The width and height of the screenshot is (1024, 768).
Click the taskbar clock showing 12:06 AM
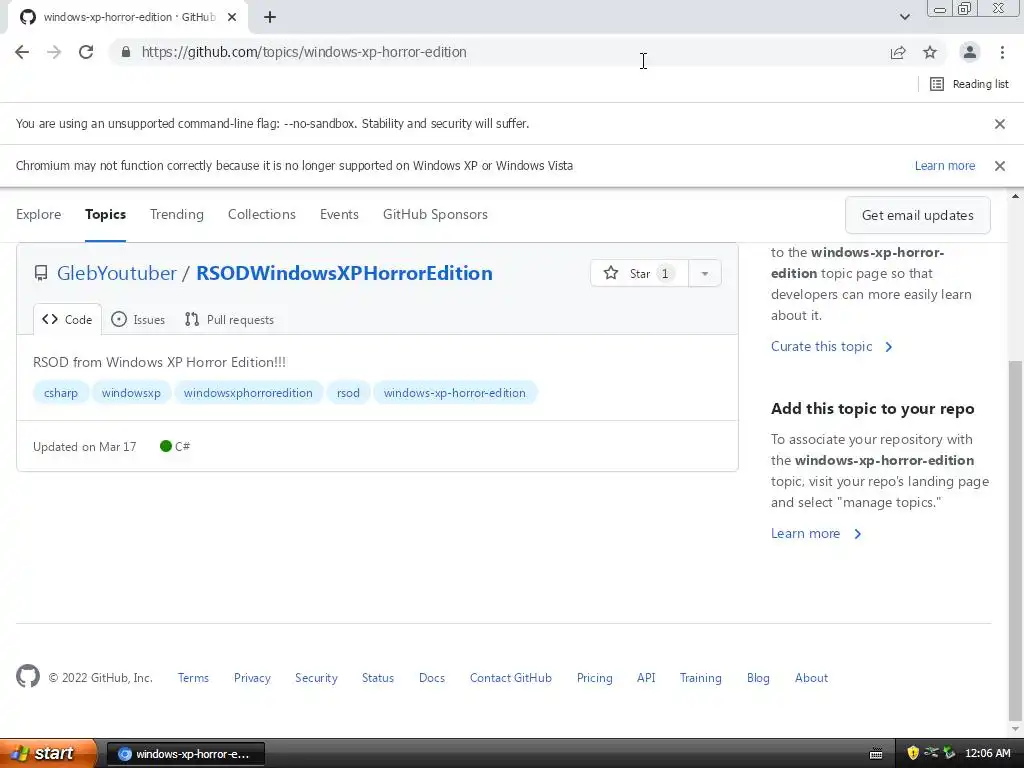tap(987, 754)
